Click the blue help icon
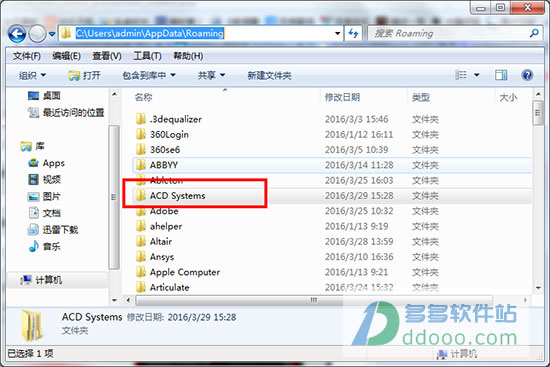The image size is (550, 367). 527,75
